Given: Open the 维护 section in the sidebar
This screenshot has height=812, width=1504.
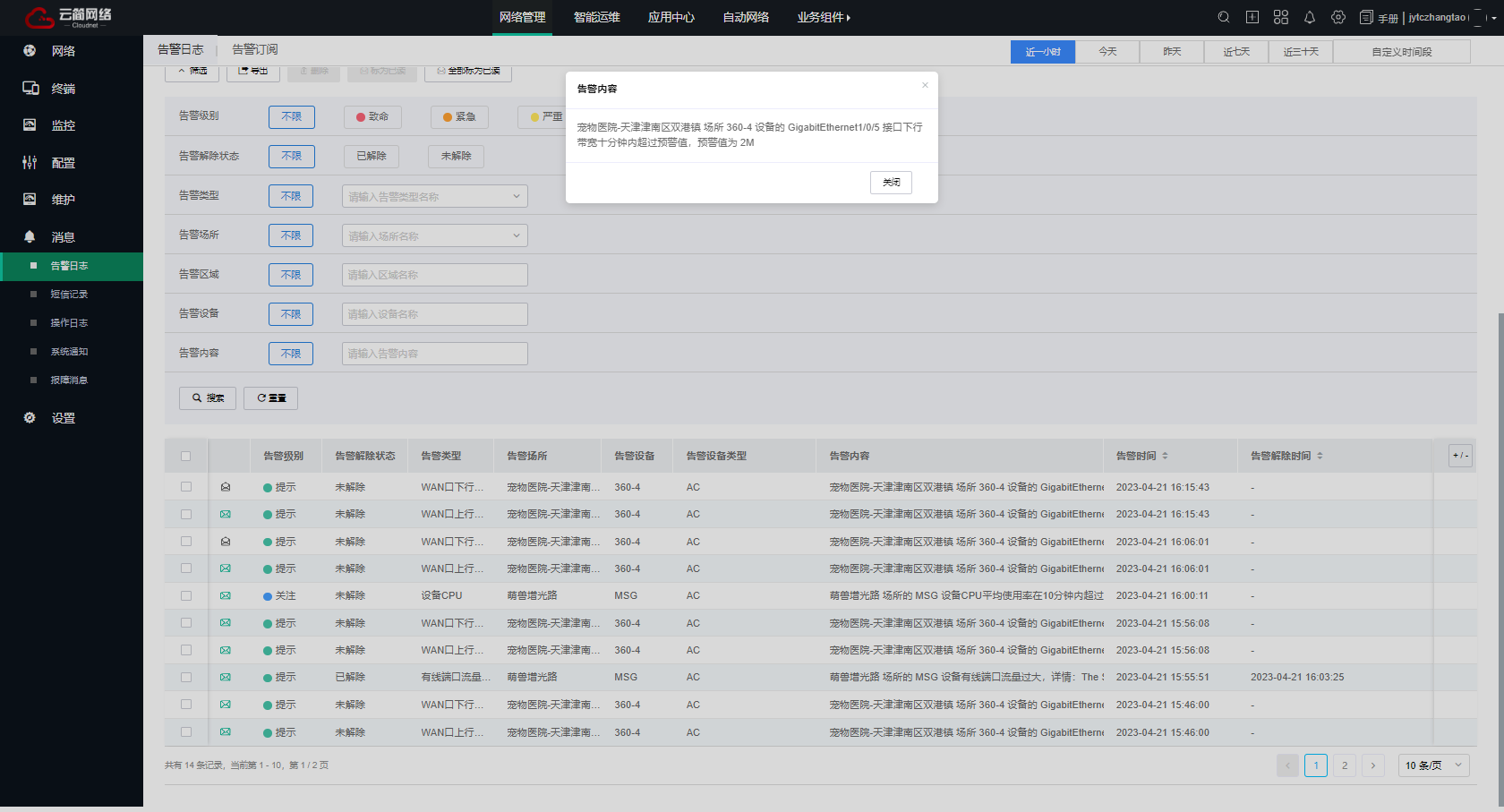Looking at the screenshot, I should pyautogui.click(x=72, y=200).
